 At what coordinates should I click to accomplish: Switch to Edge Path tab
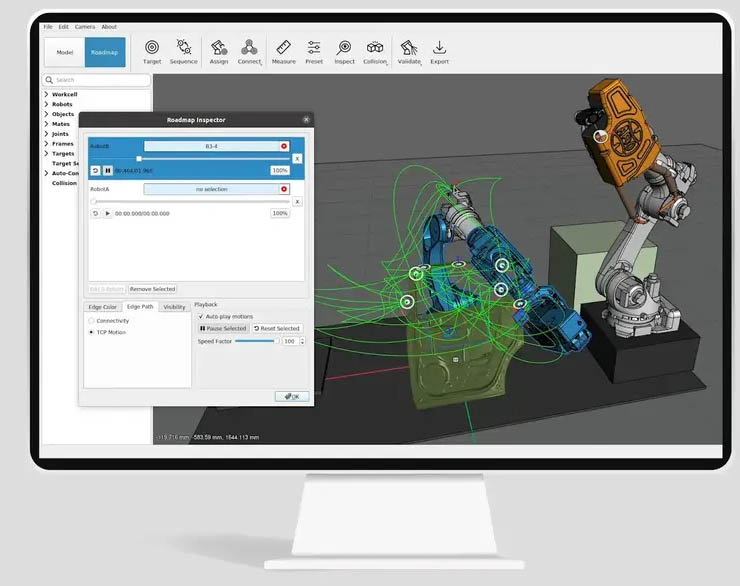[140, 307]
